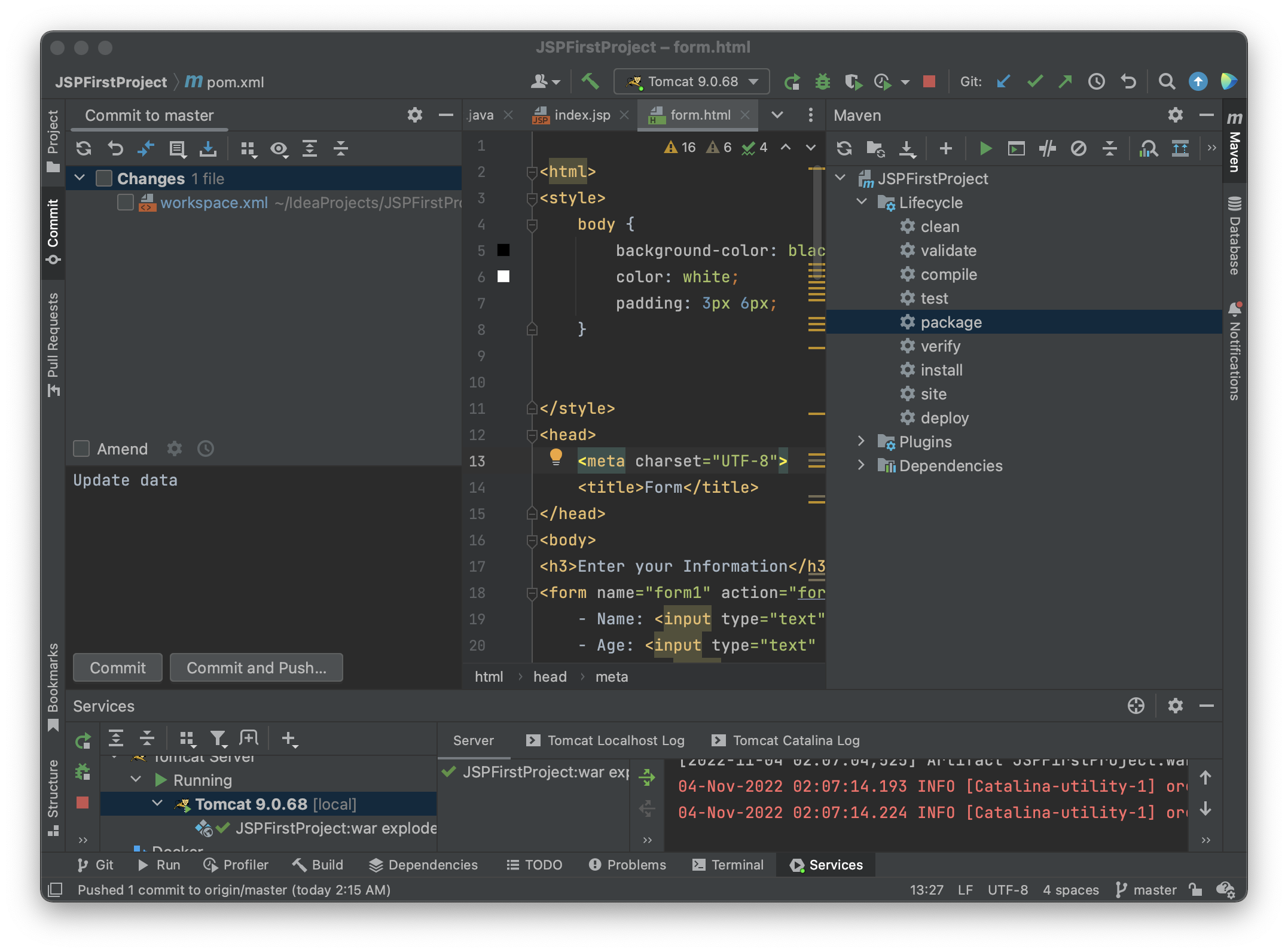The image size is (1288, 952).
Task: Click the LF line separator widget
Action: point(965,890)
